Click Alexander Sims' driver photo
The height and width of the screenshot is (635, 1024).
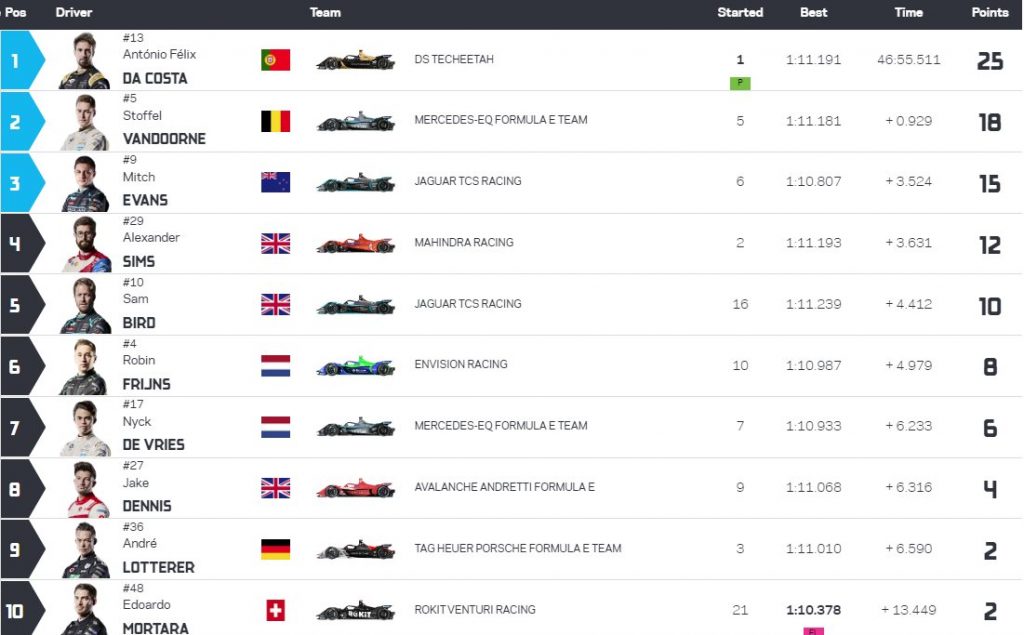[x=86, y=244]
